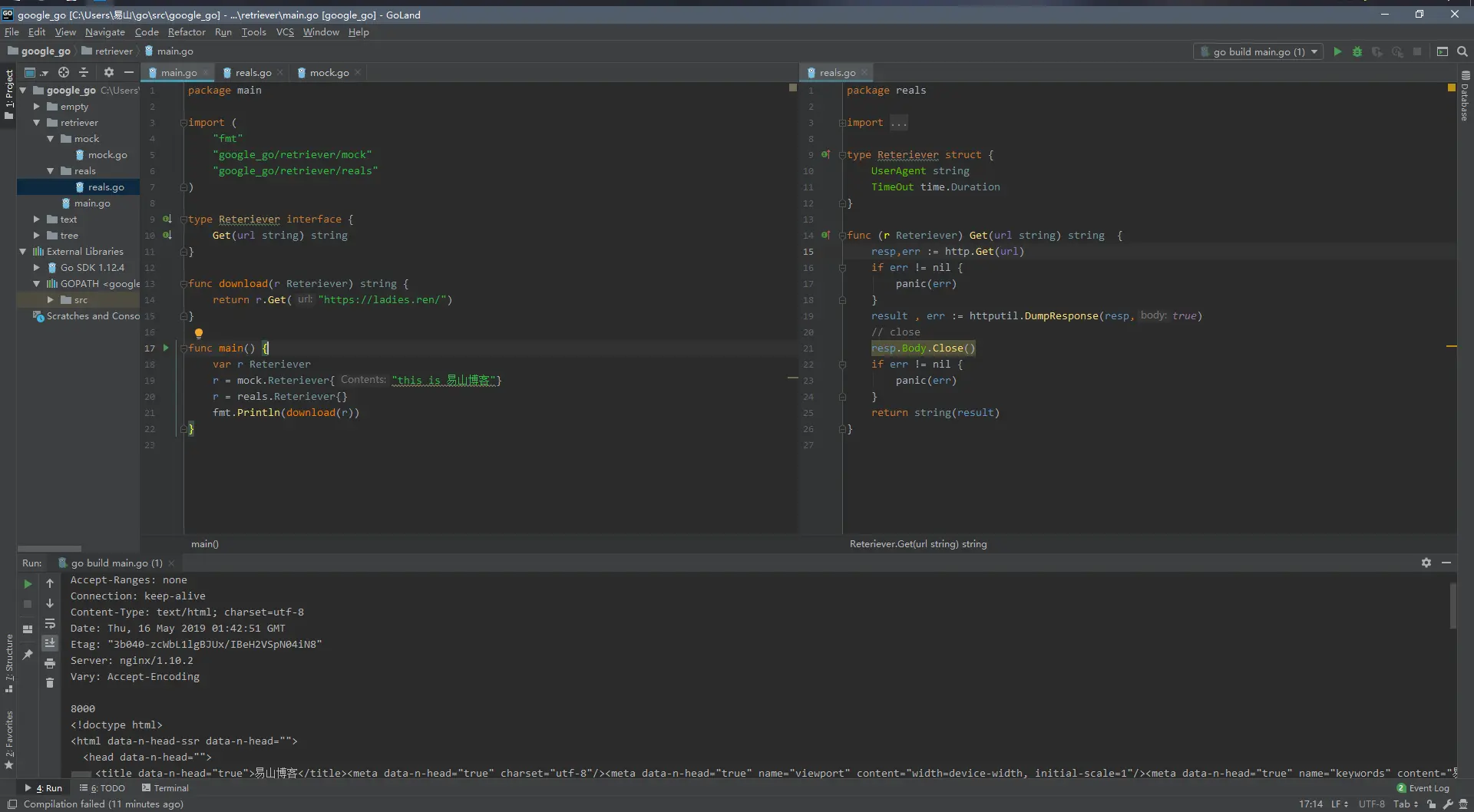Collapse the retriever folder in the project tree

coord(36,123)
